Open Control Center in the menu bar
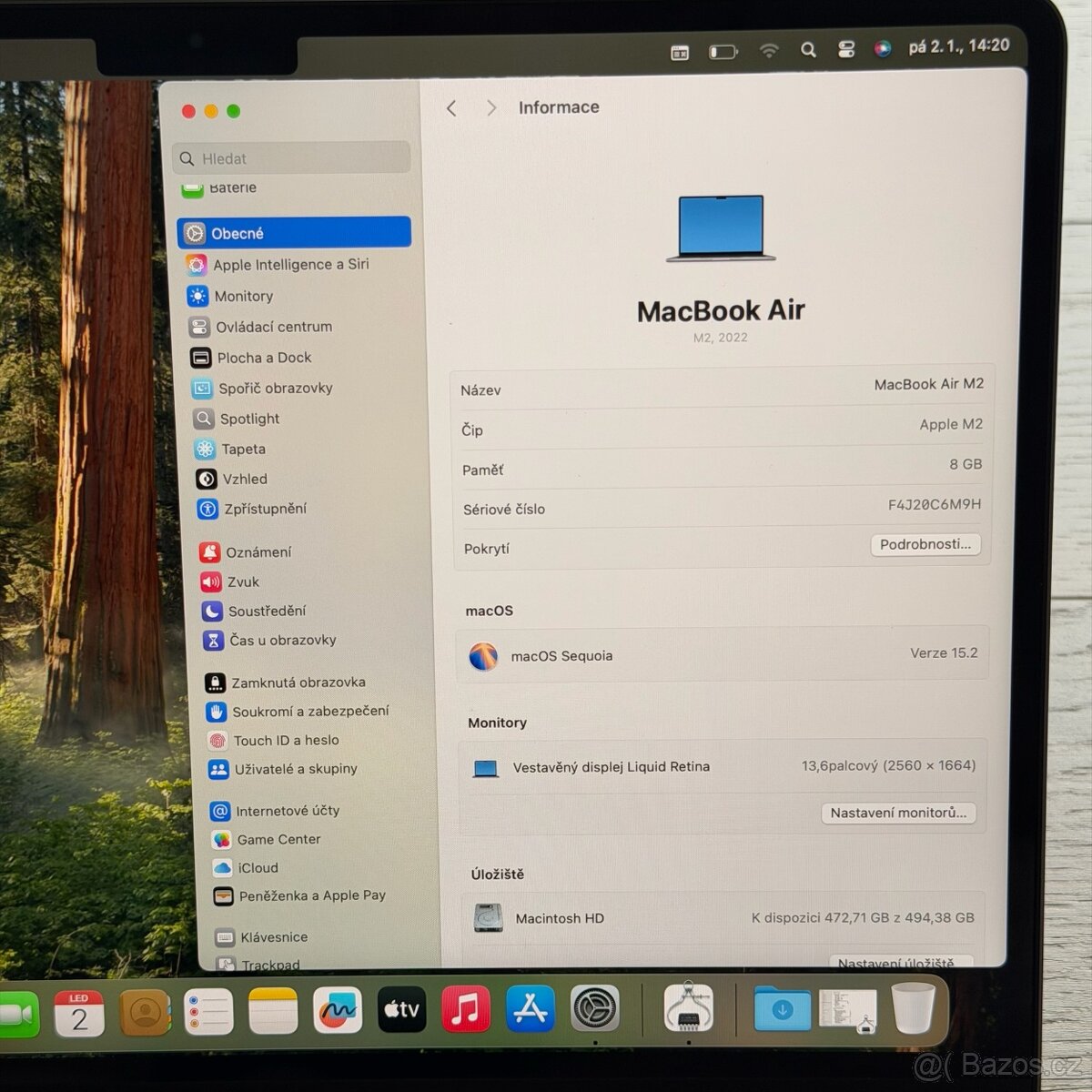Screen dimensions: 1092x1092 point(845,49)
